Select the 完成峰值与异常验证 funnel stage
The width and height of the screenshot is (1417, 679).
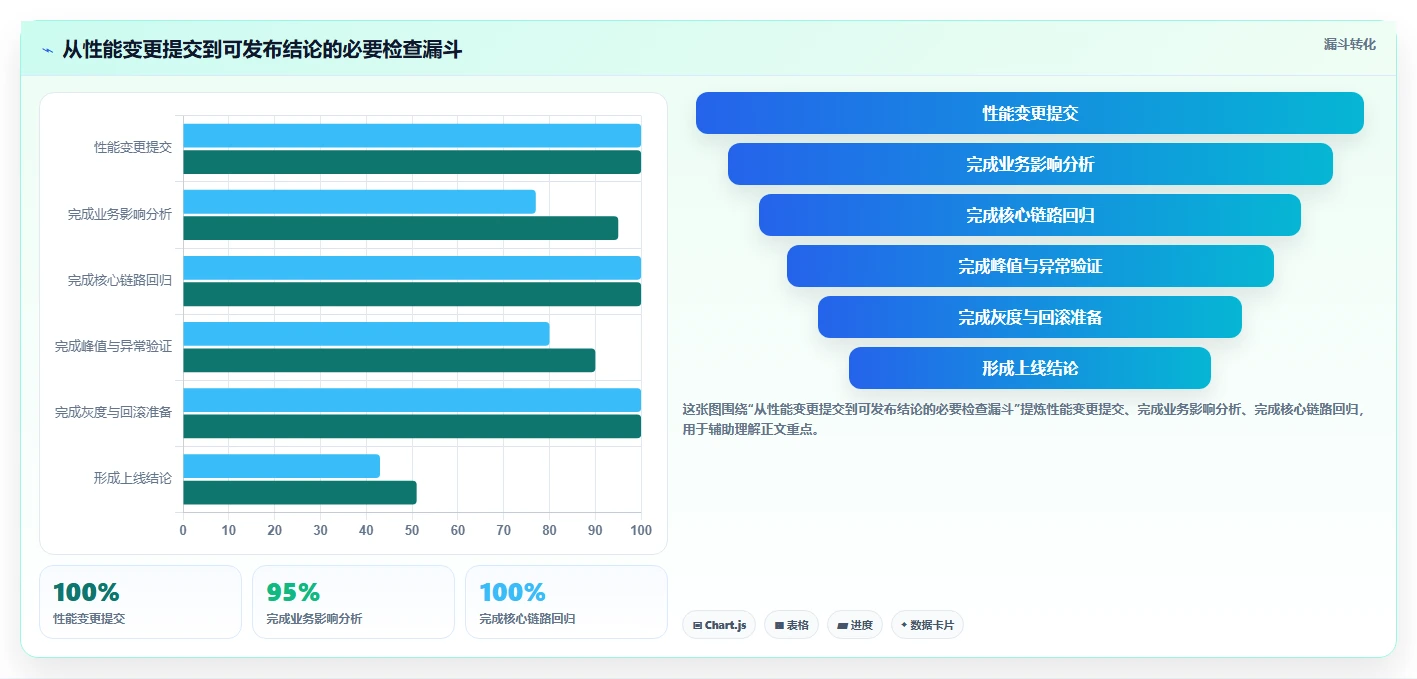[x=1030, y=266]
